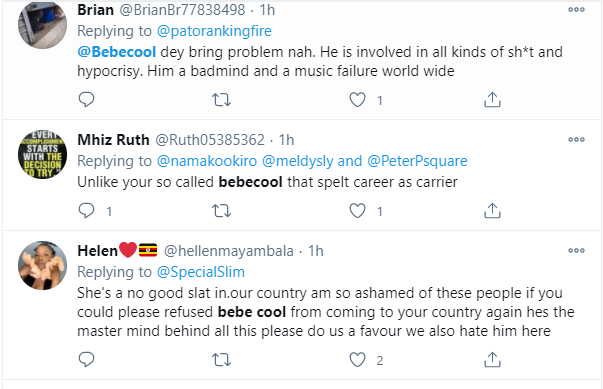Image resolution: width=603 pixels, height=389 pixels.
Task: Share Mhiz Ruth's tweet
Action: click(x=492, y=211)
